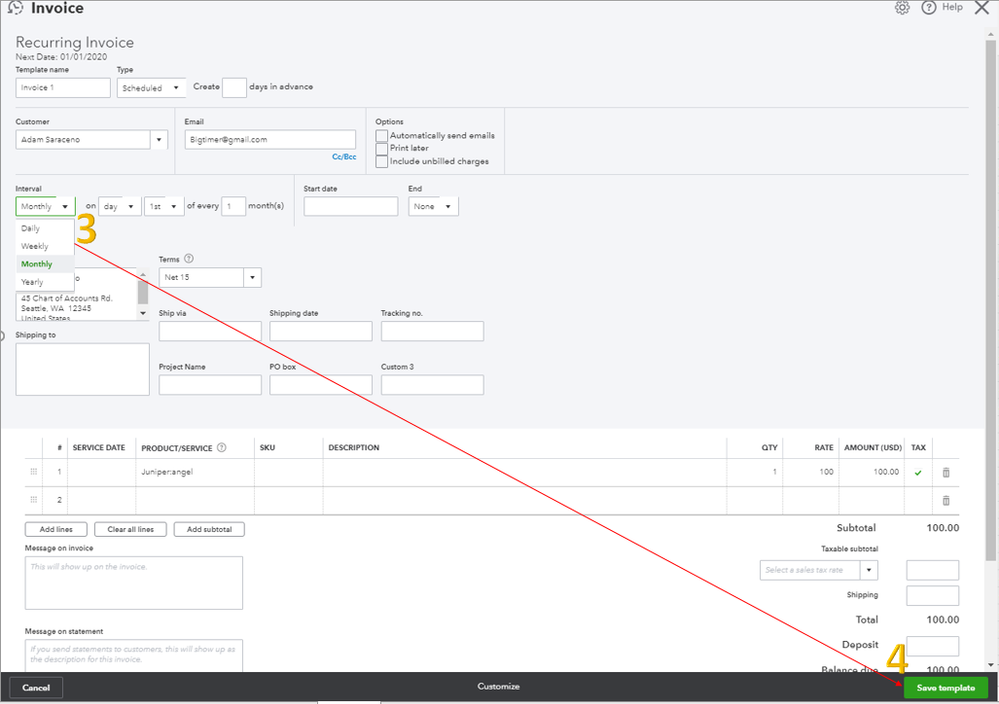Open the Interval Monthly dropdown
The image size is (999, 704).
click(45, 206)
